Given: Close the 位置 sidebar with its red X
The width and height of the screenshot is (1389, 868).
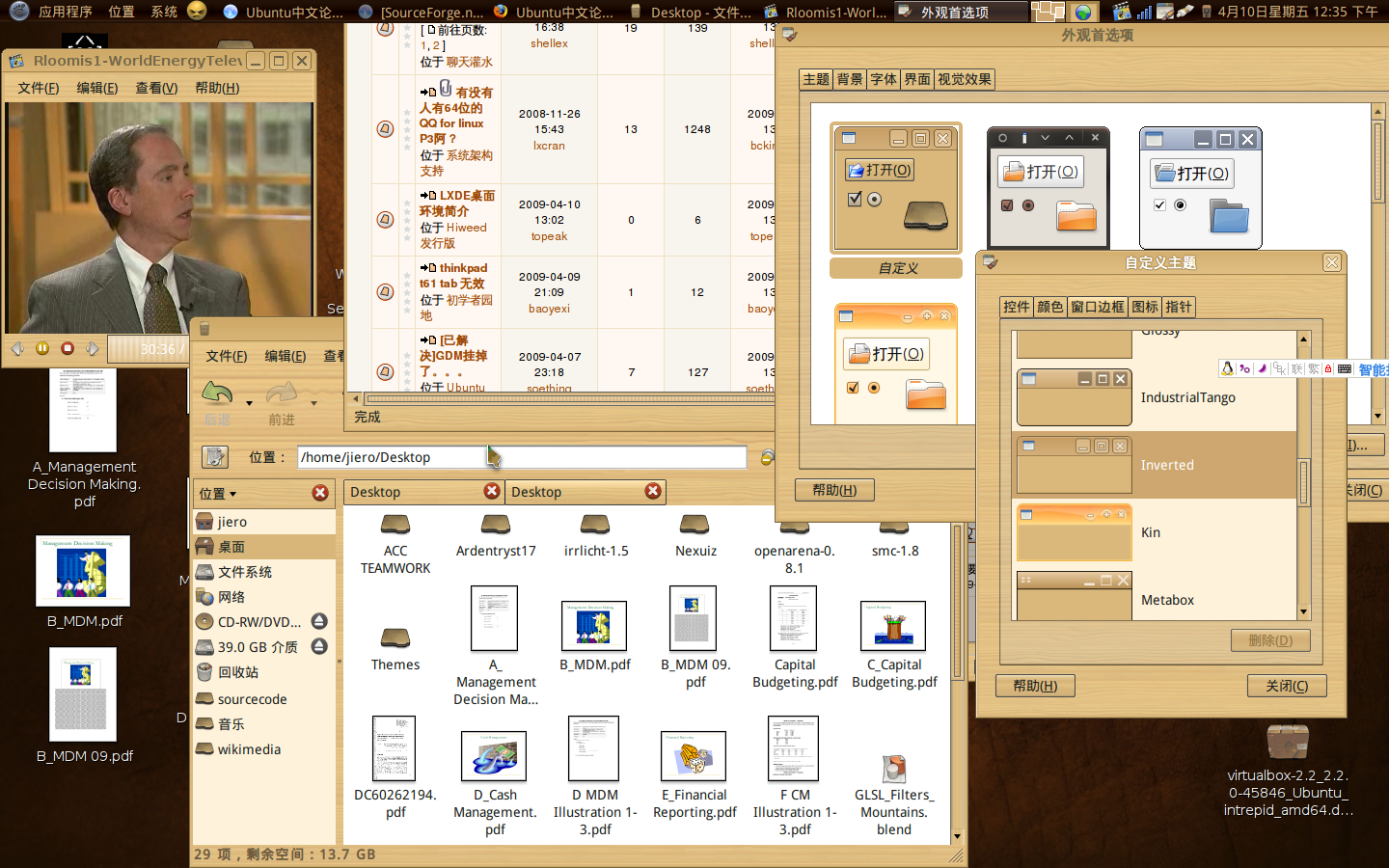Looking at the screenshot, I should [x=320, y=493].
